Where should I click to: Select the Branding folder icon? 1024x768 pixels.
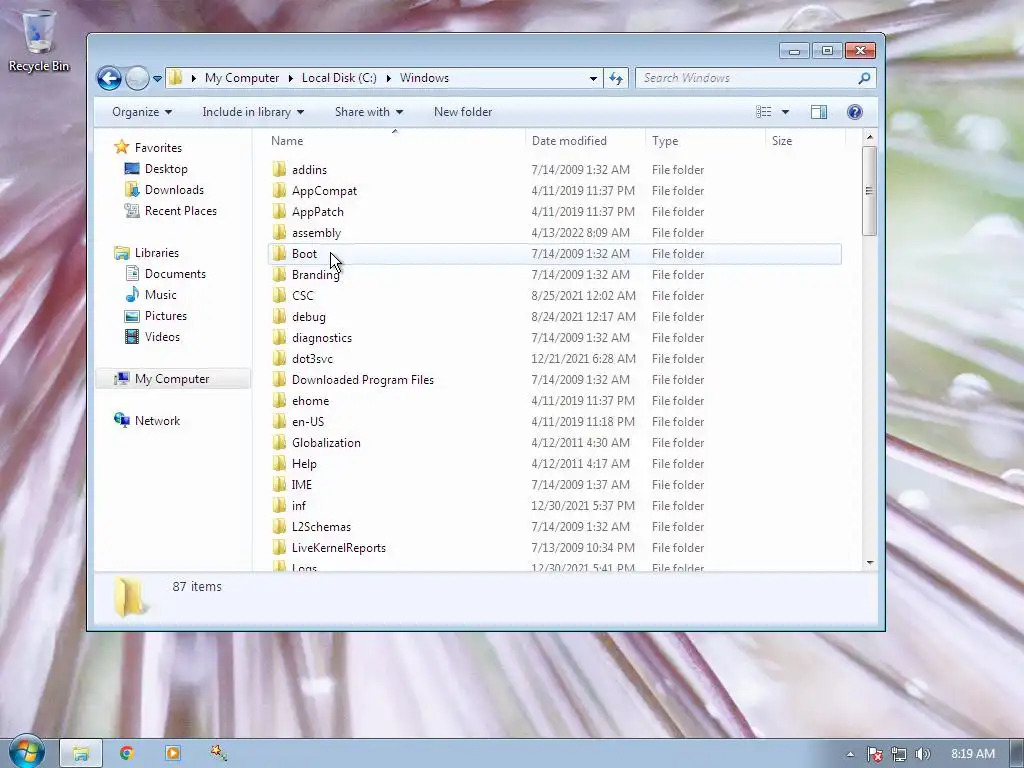click(x=280, y=274)
